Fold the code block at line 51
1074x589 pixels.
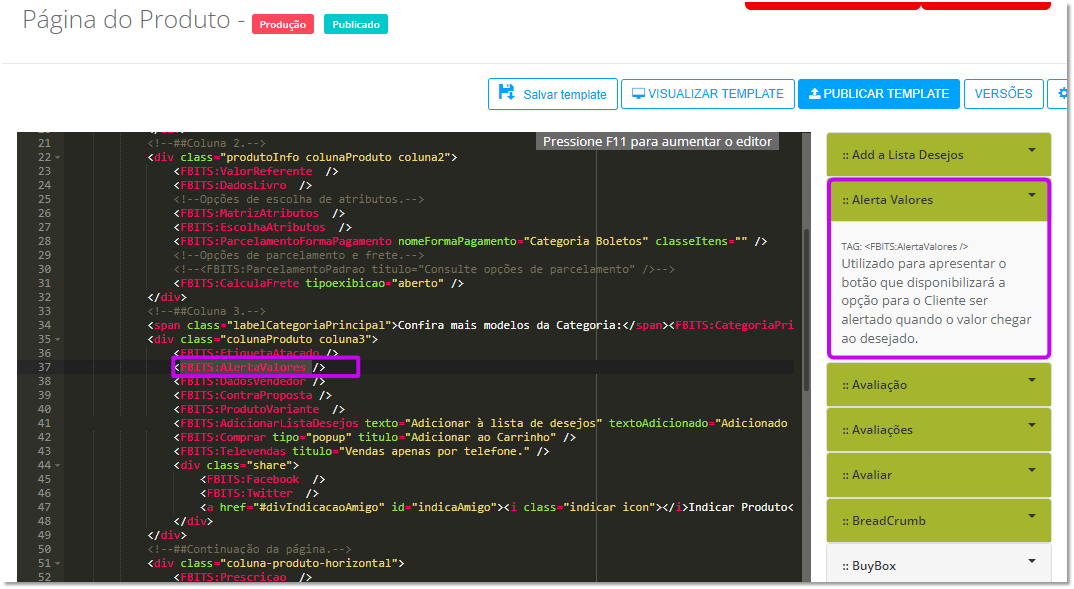(58, 564)
